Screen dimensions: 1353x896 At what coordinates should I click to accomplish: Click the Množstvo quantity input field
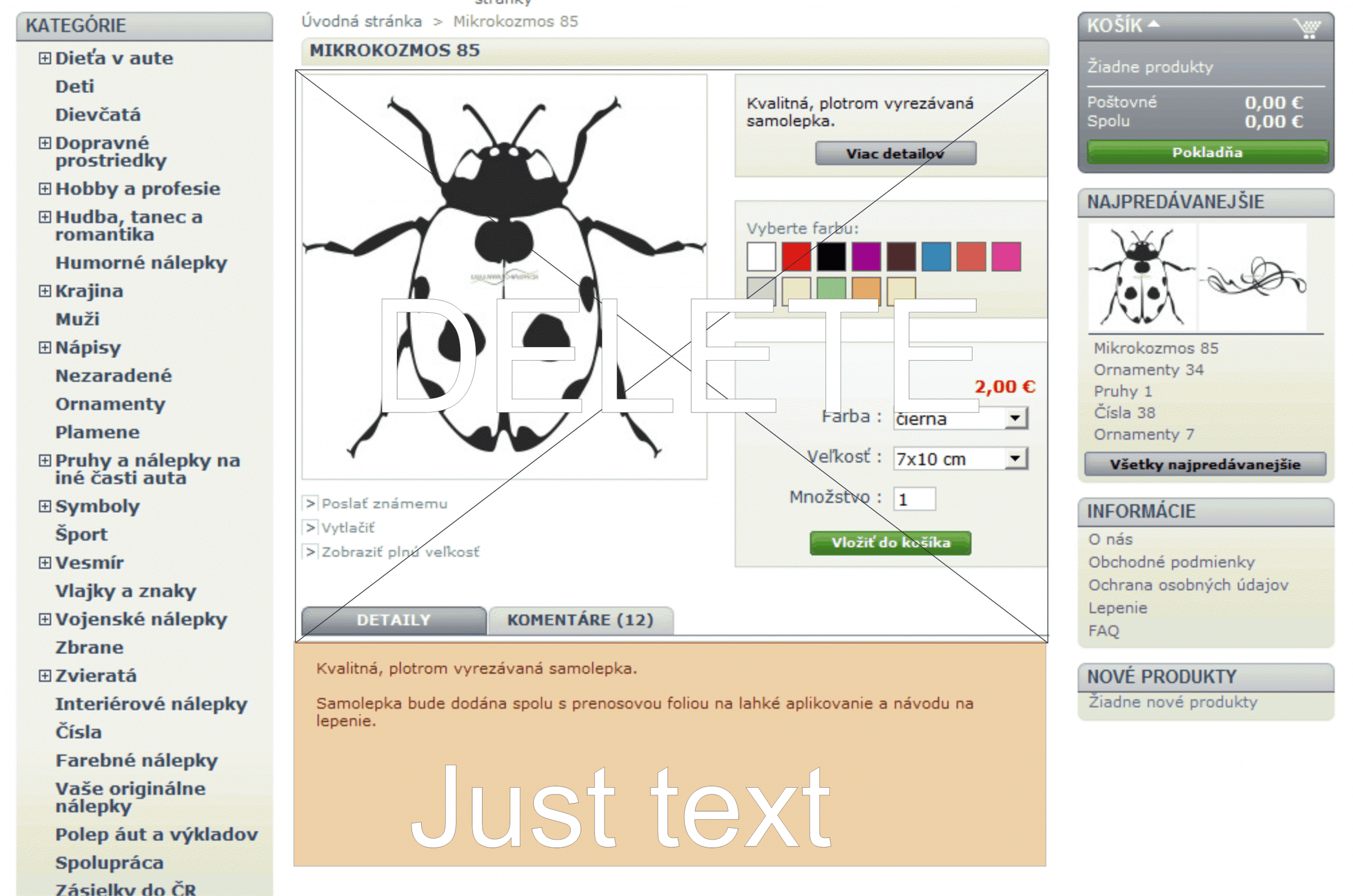[914, 499]
